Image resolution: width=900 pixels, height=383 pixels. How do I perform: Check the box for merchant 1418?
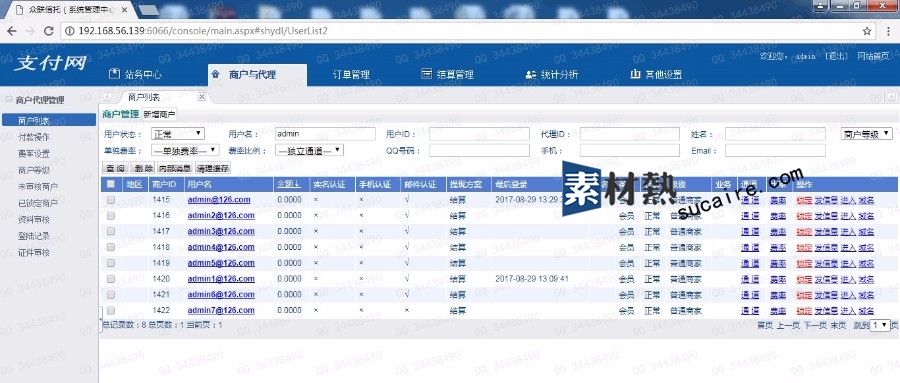tap(111, 247)
